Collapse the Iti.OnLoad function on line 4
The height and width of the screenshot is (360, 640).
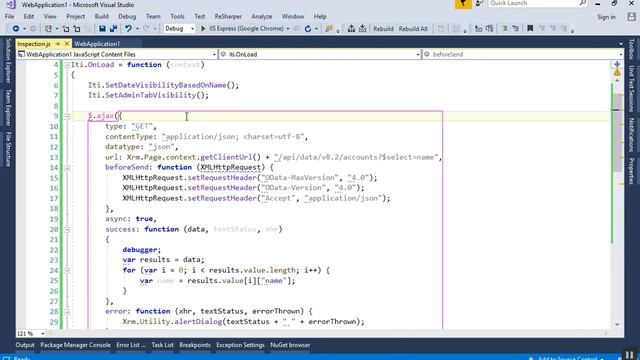click(x=67, y=64)
